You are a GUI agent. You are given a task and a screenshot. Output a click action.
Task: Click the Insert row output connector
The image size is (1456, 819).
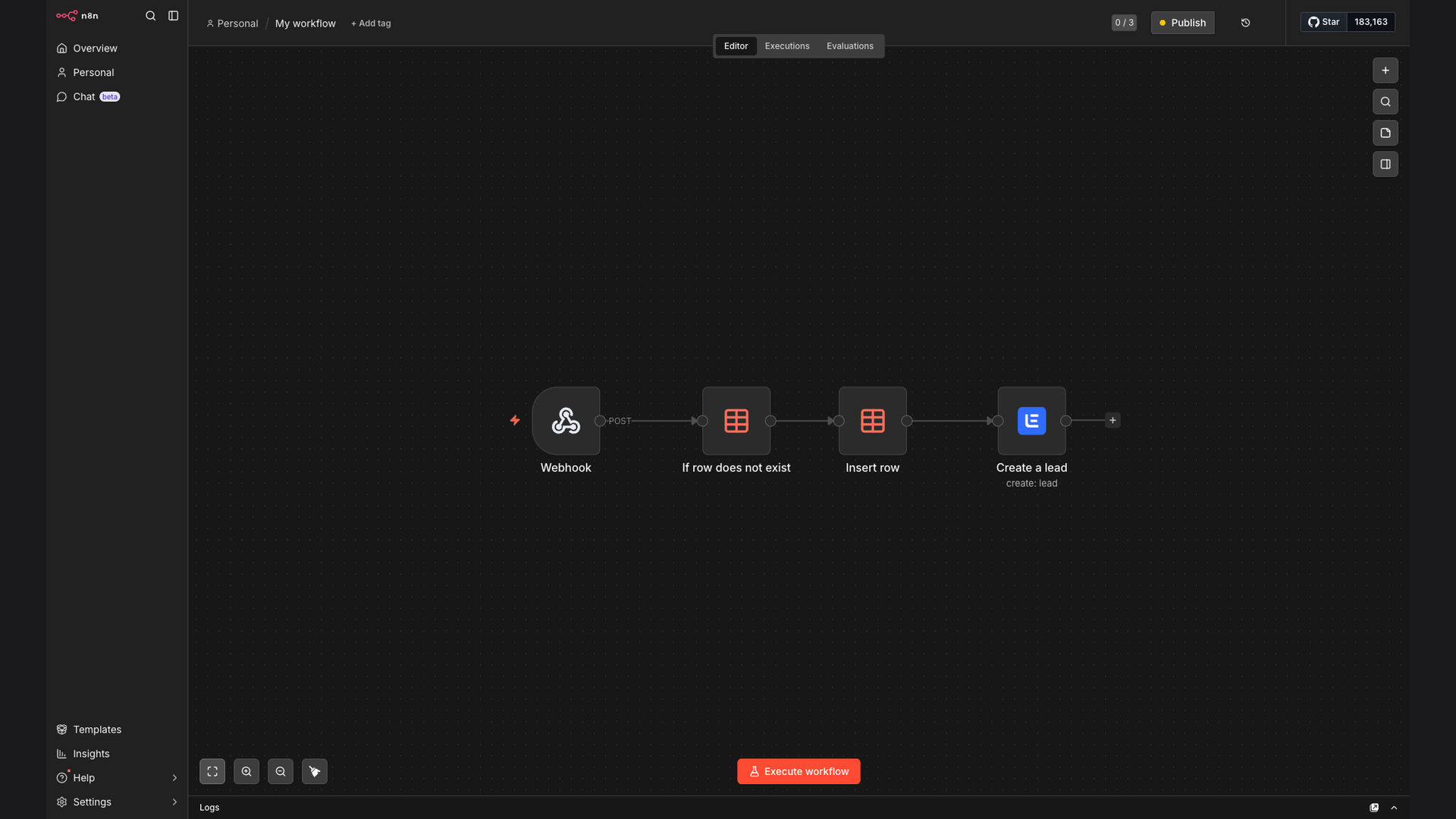[x=907, y=421]
